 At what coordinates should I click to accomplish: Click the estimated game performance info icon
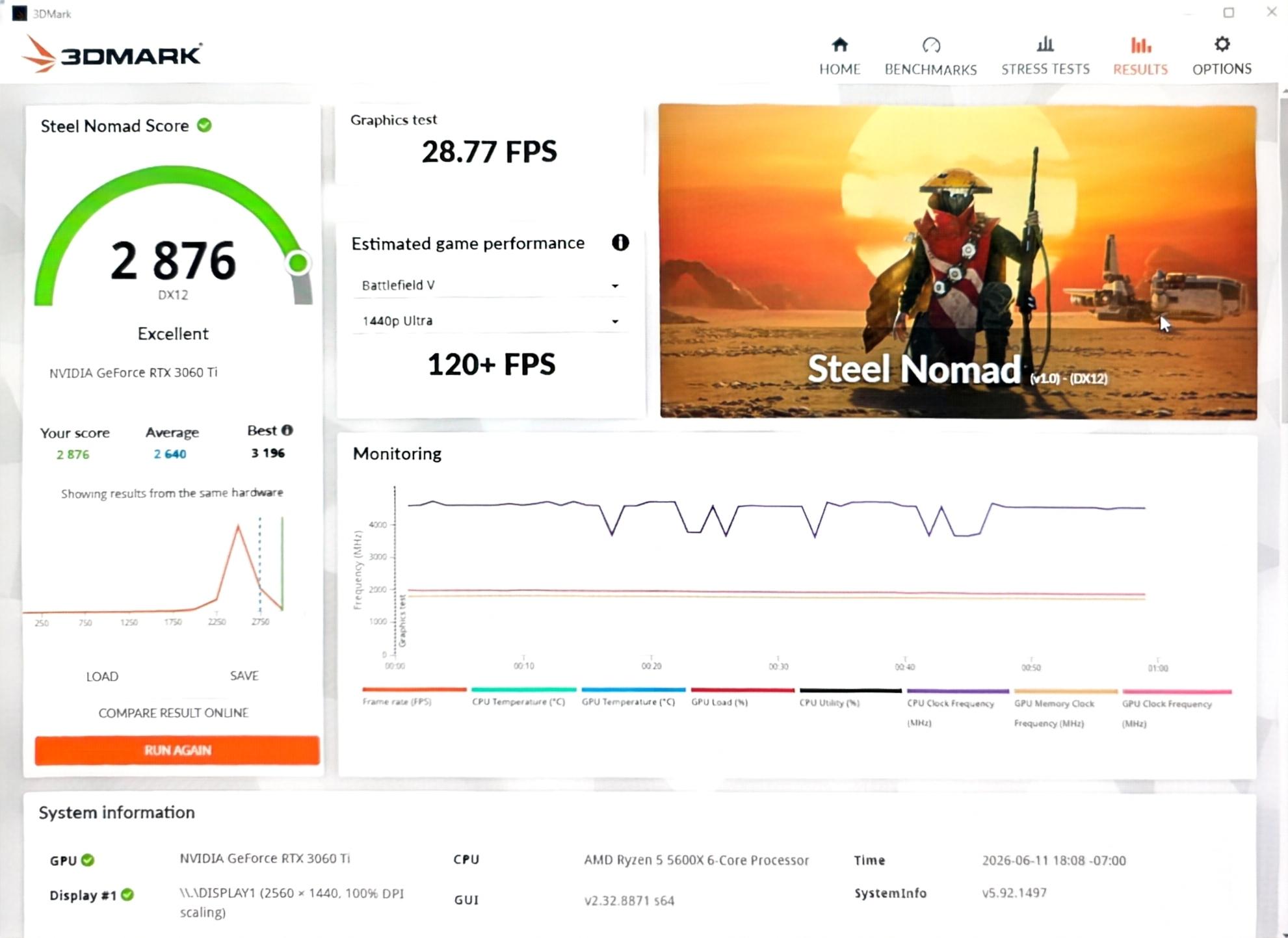(620, 242)
